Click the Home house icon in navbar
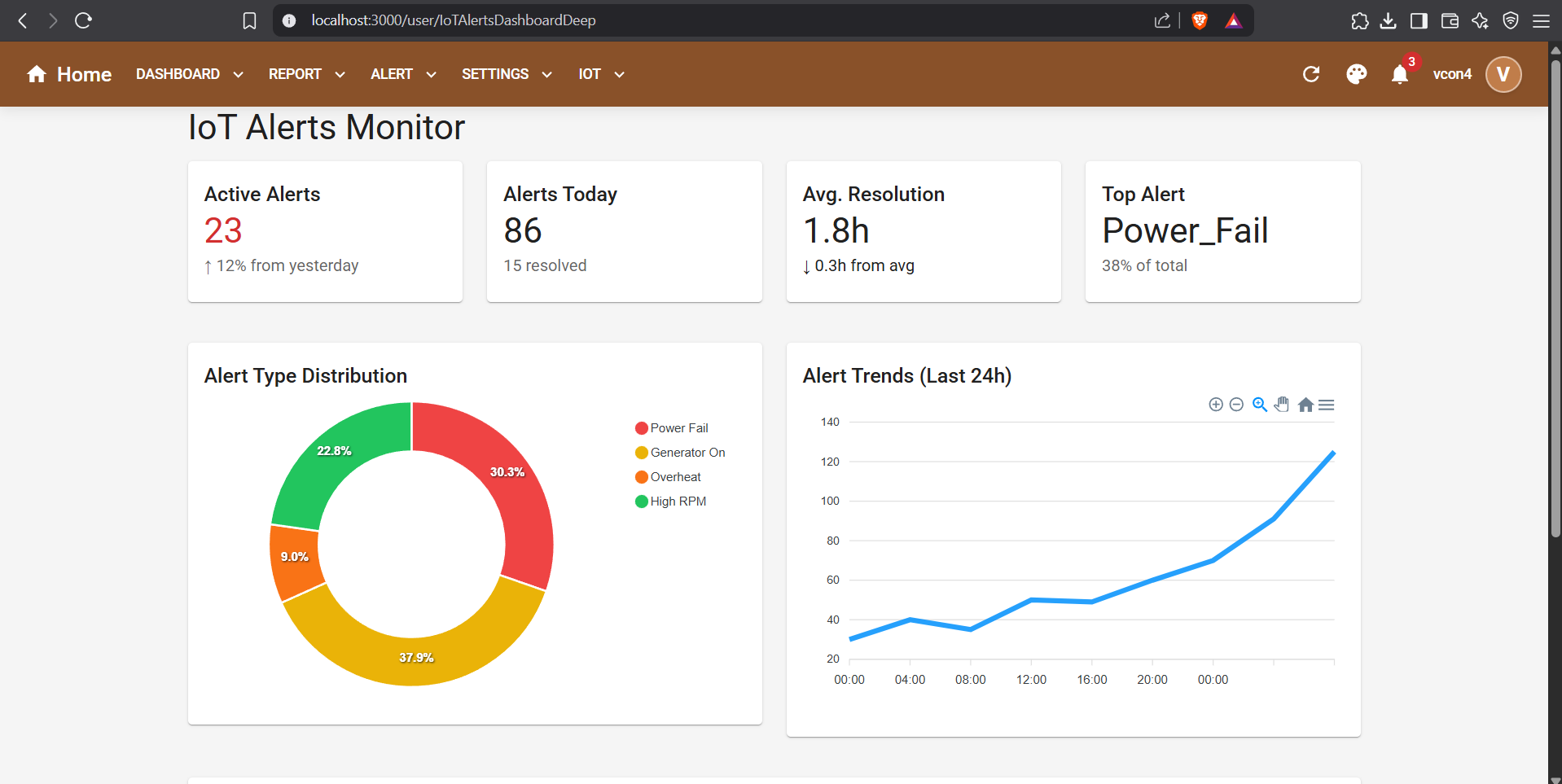The height and width of the screenshot is (784, 1562). pos(37,74)
